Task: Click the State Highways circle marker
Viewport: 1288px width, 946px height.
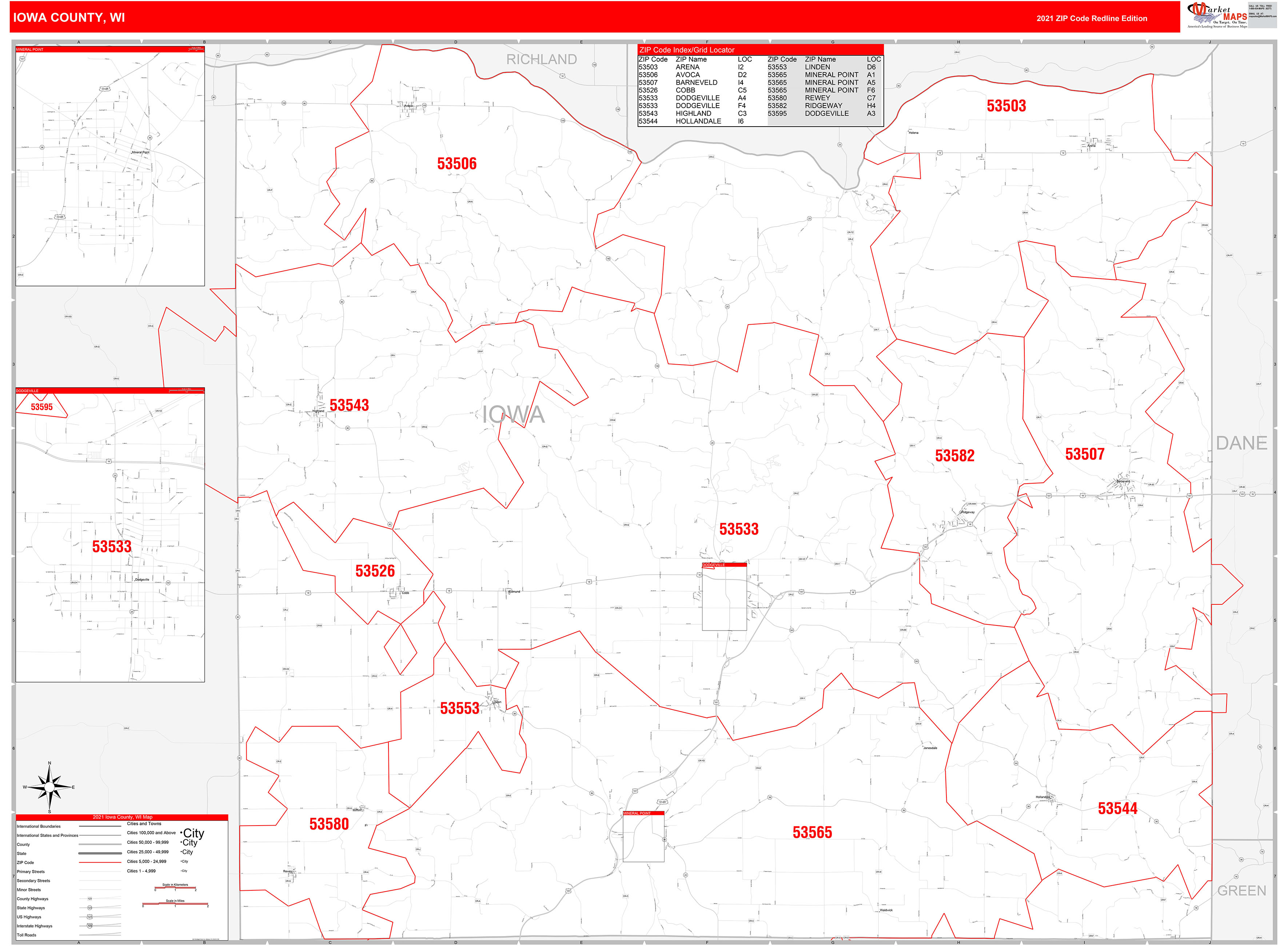Action: (90, 908)
